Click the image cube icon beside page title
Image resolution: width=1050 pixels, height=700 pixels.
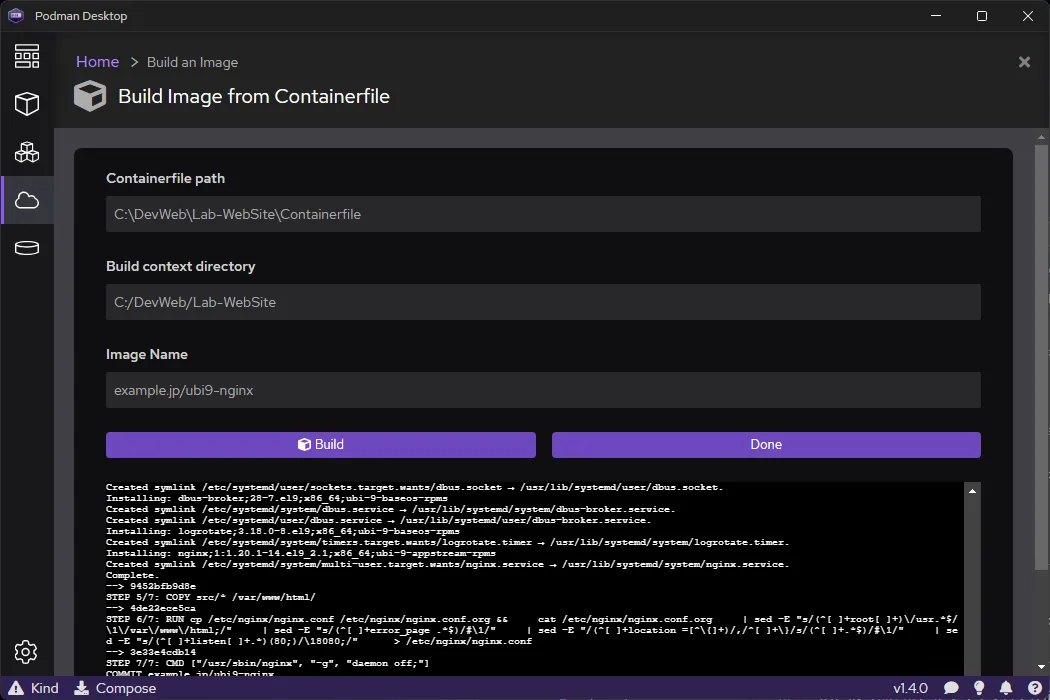(x=90, y=96)
